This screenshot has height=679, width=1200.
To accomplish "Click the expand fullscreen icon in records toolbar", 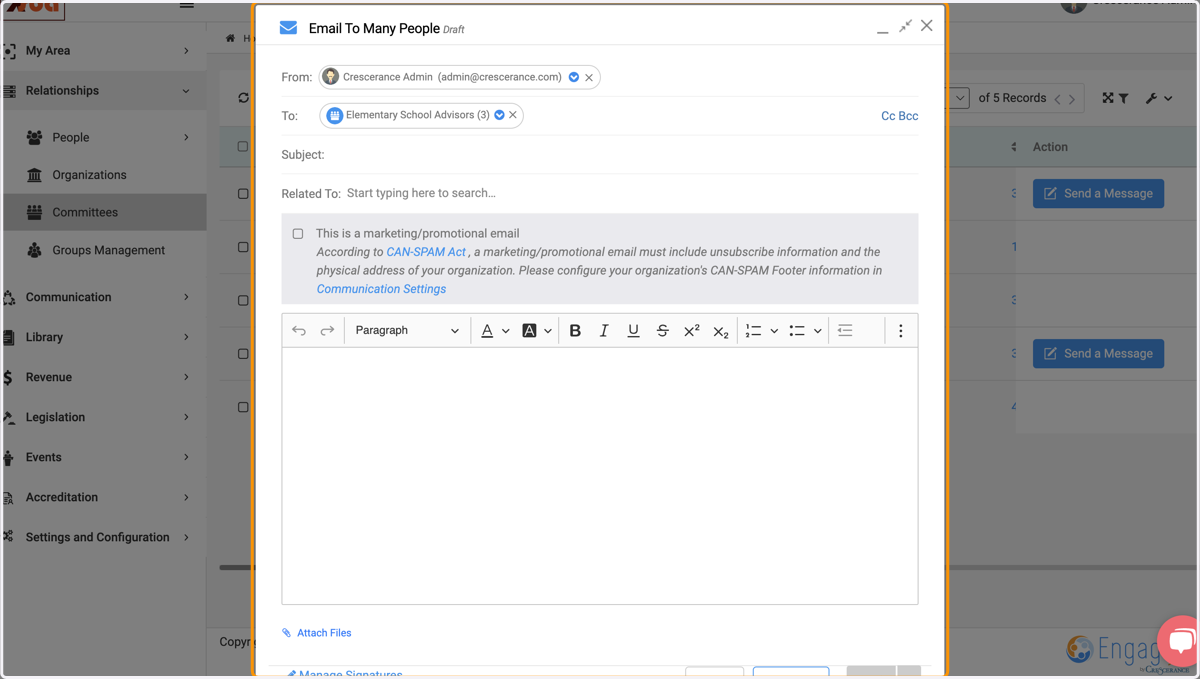I will 1108,98.
